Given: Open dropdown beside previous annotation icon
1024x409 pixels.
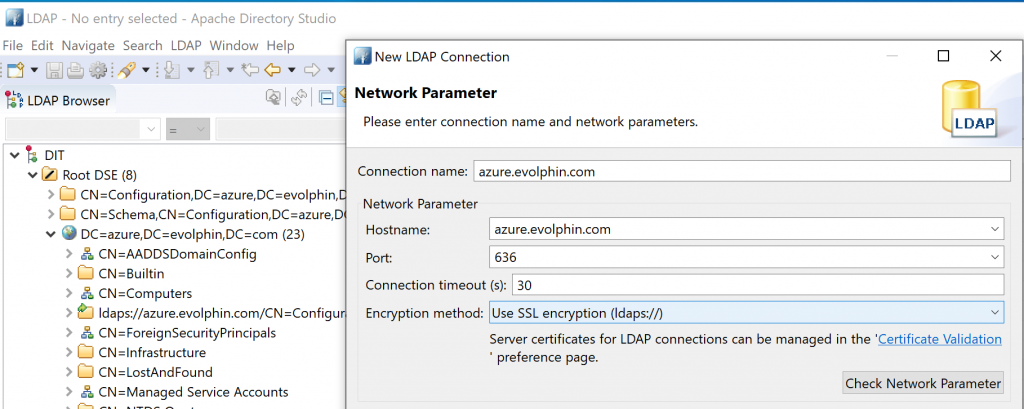Looking at the screenshot, I should [230, 70].
